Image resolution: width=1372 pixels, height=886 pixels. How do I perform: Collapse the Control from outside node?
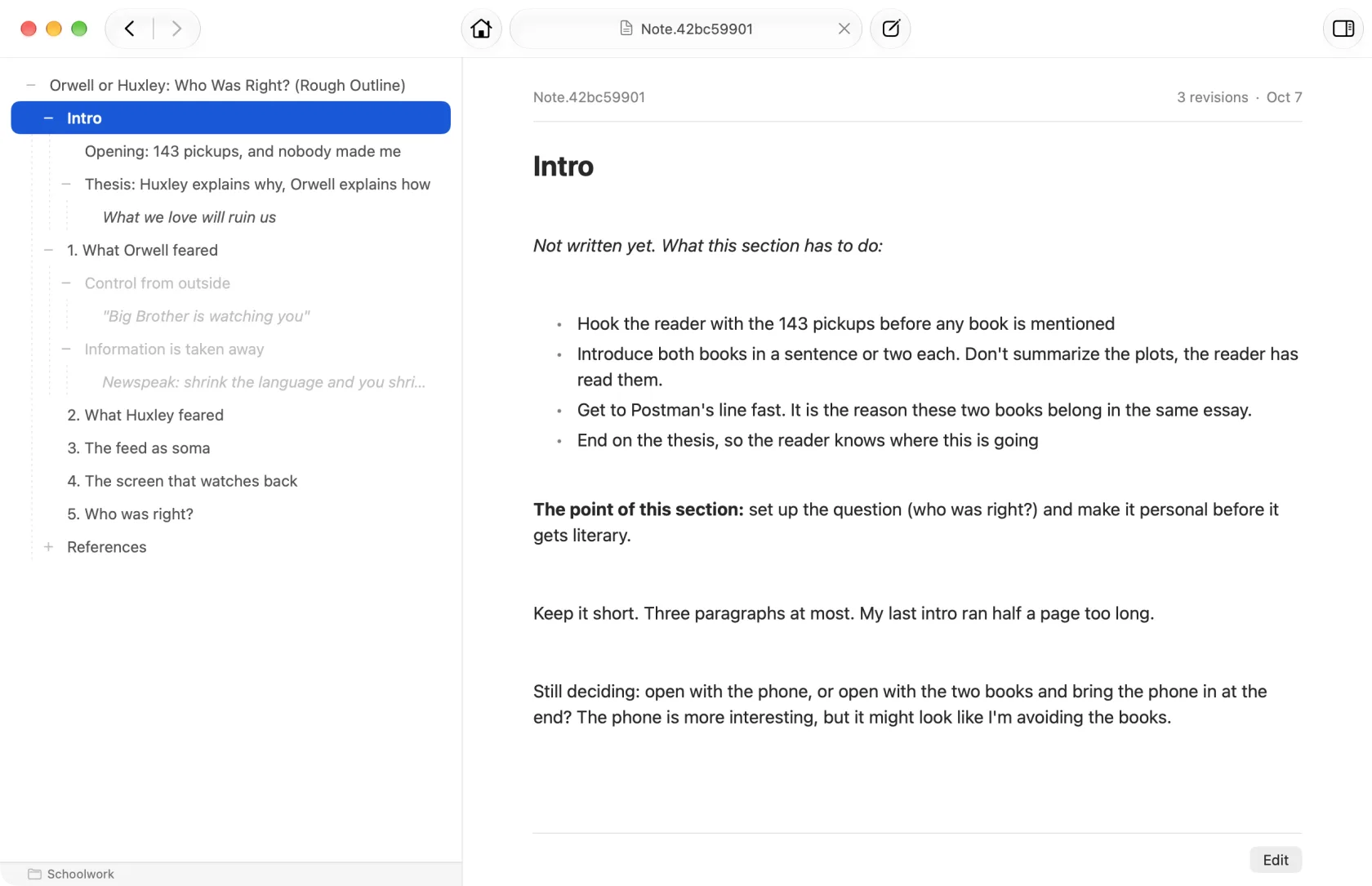66,283
